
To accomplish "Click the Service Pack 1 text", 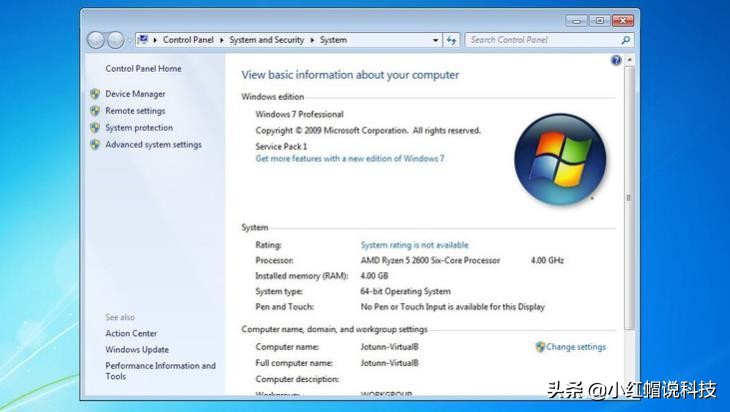I will (281, 146).
